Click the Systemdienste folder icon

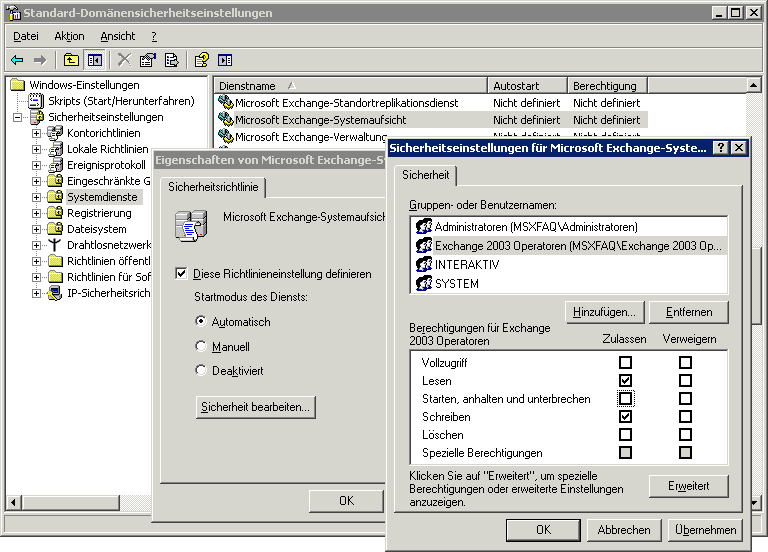(x=55, y=197)
